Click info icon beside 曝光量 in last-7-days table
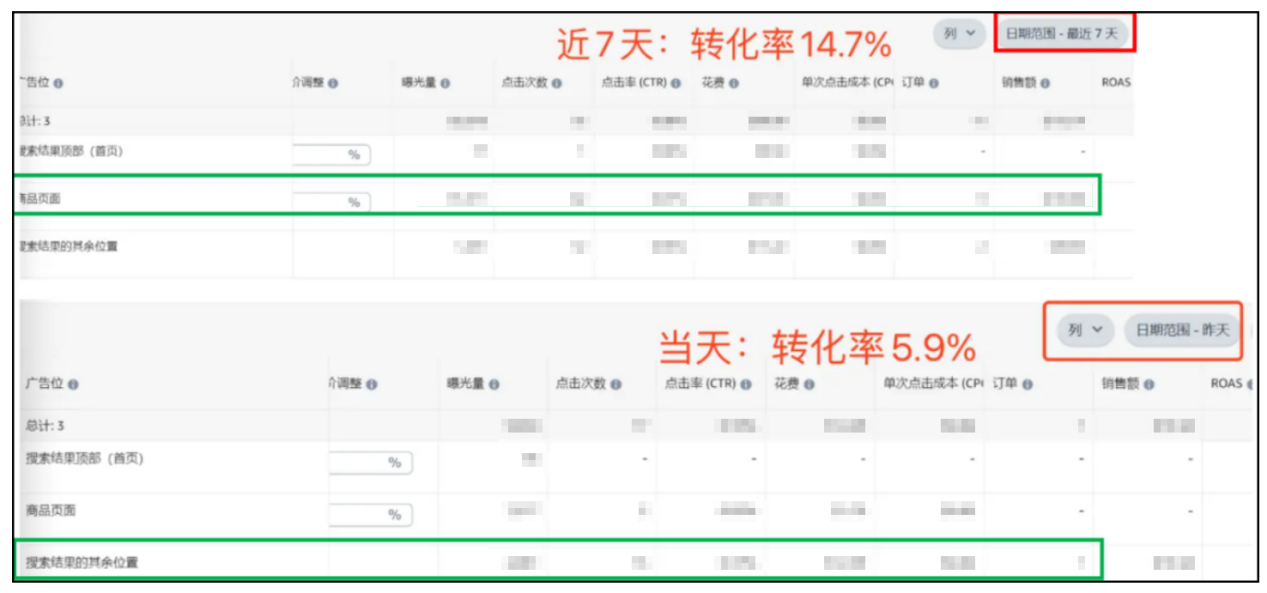The height and width of the screenshot is (593, 1267). tap(445, 84)
